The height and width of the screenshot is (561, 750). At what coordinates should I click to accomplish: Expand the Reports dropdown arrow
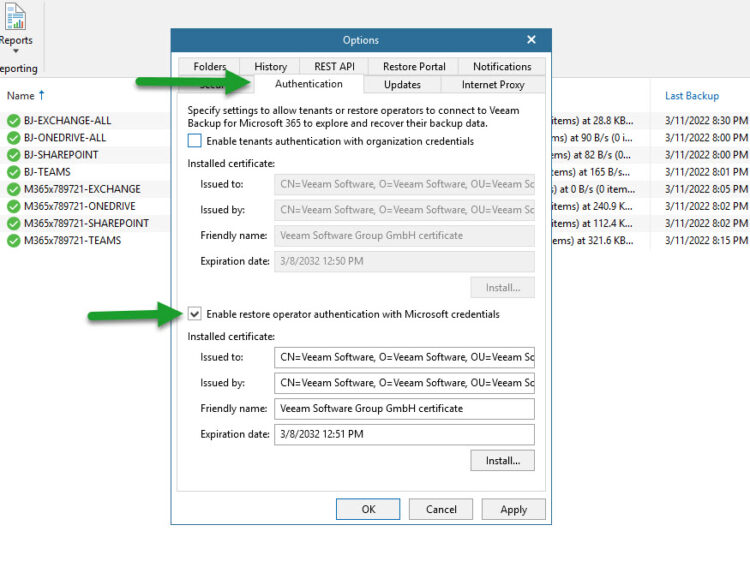[x=16, y=51]
